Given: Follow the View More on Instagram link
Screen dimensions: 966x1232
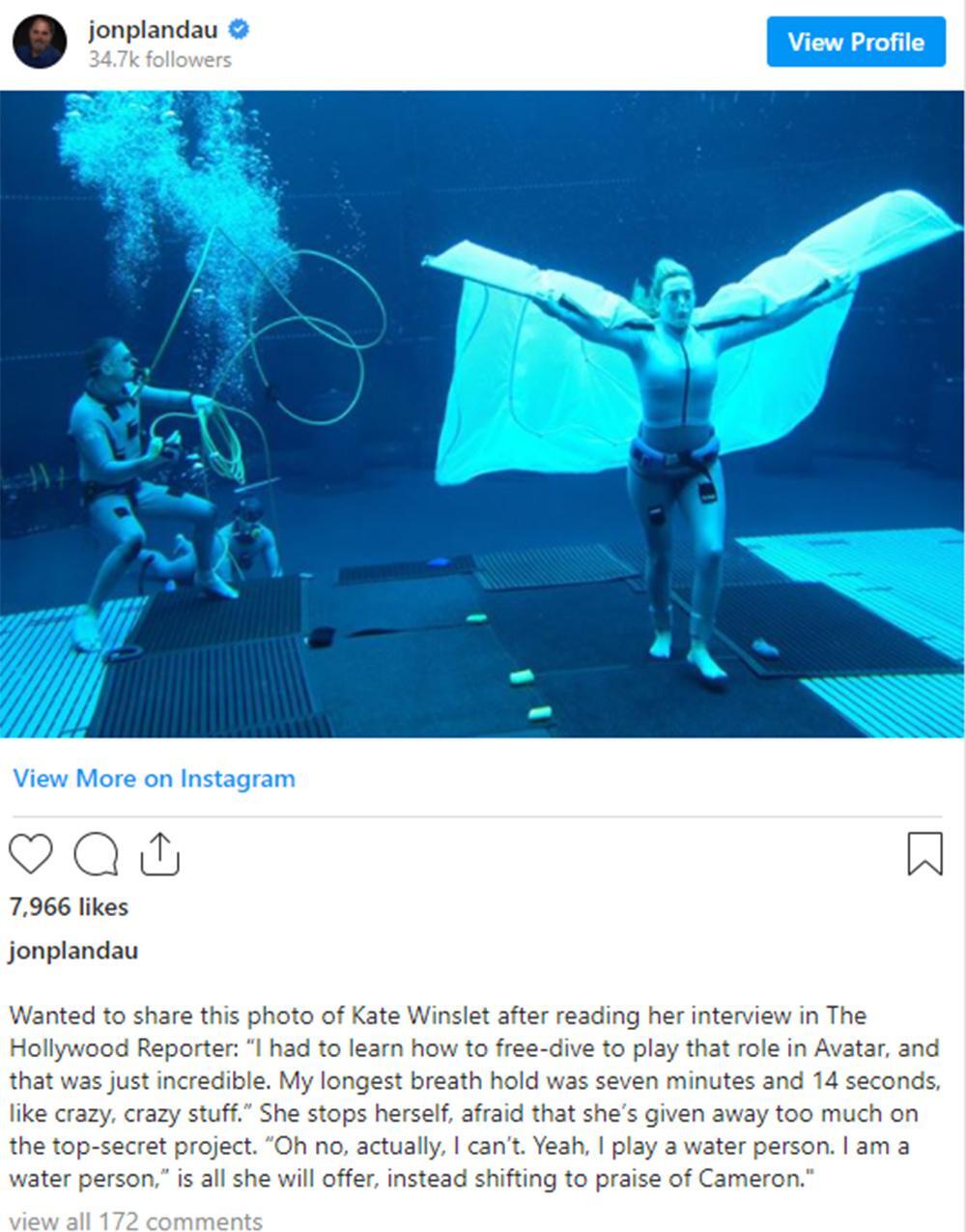Looking at the screenshot, I should (x=155, y=779).
